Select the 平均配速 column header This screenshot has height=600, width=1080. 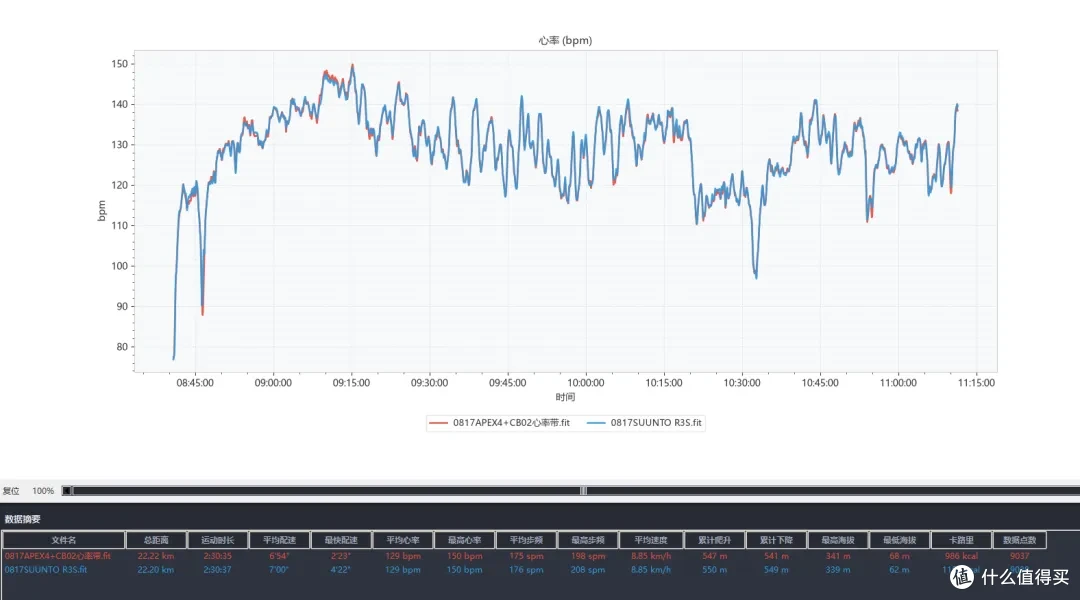280,540
